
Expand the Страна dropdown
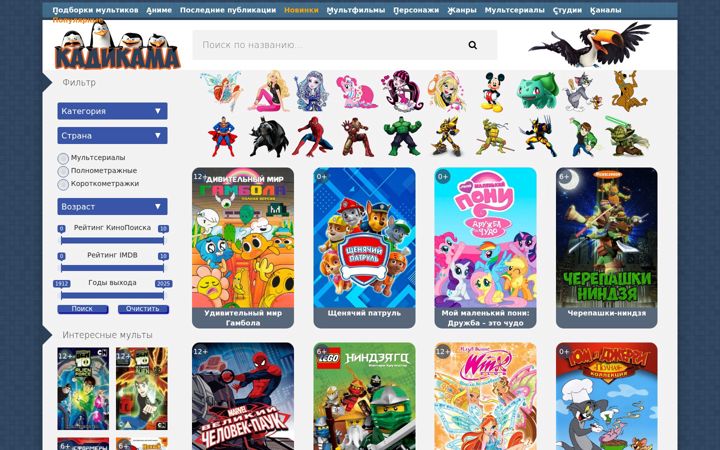pos(112,136)
